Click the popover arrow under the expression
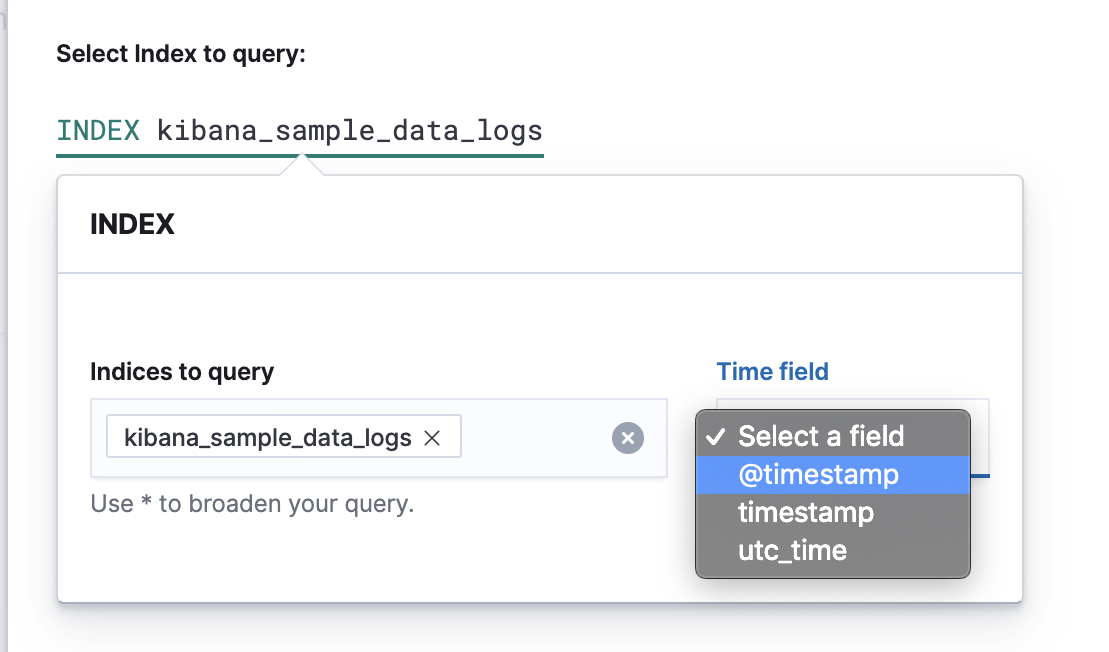The image size is (1109, 652). click(x=300, y=167)
